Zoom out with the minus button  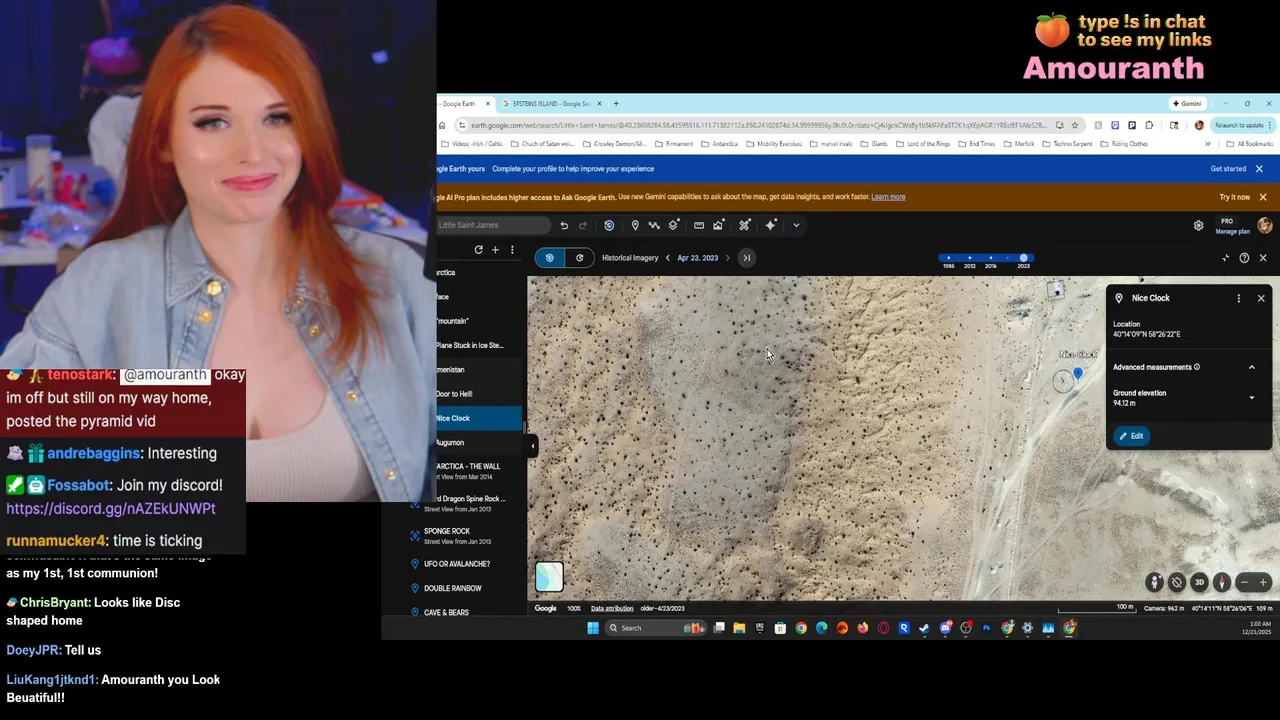click(x=1244, y=582)
